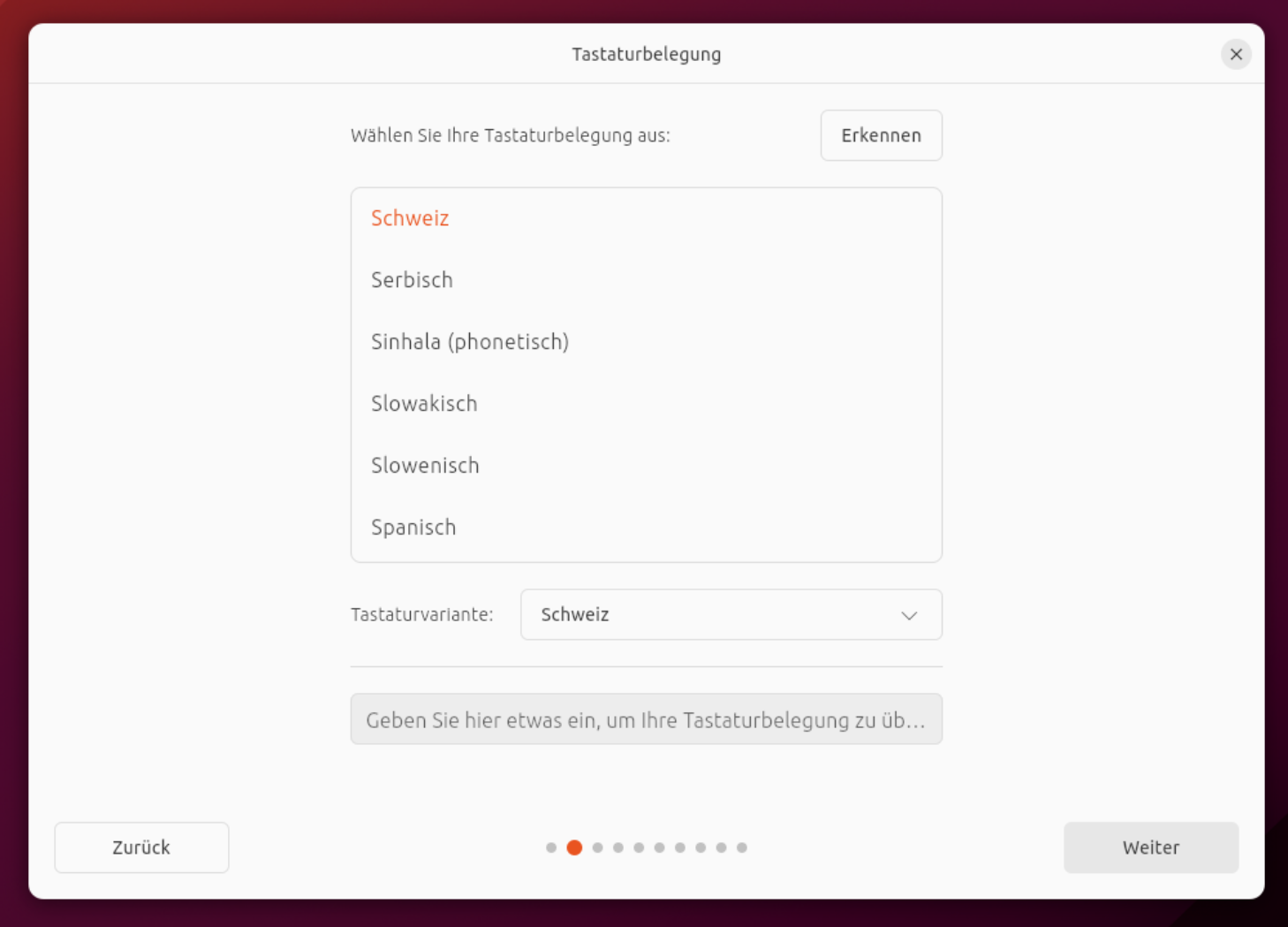Click the Tastaturbelegung window title

click(646, 54)
